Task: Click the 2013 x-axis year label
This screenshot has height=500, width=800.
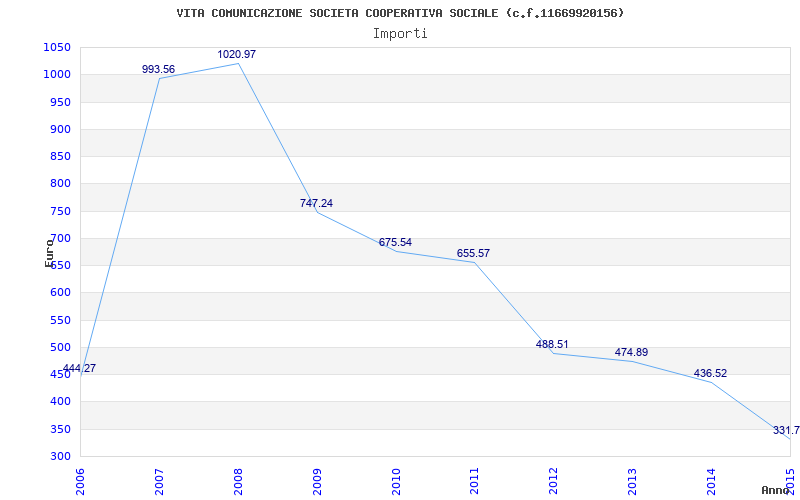Action: [x=633, y=482]
